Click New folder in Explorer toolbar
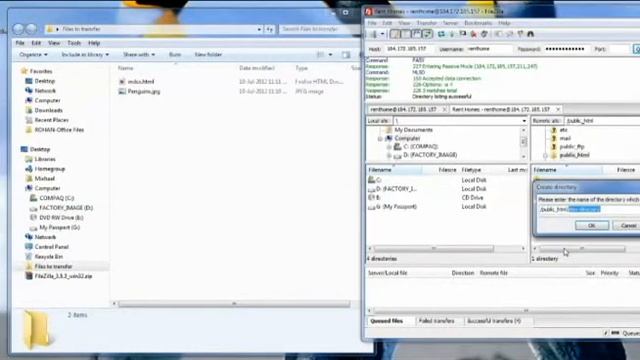Viewport: 640px width, 360px height. [x=208, y=54]
